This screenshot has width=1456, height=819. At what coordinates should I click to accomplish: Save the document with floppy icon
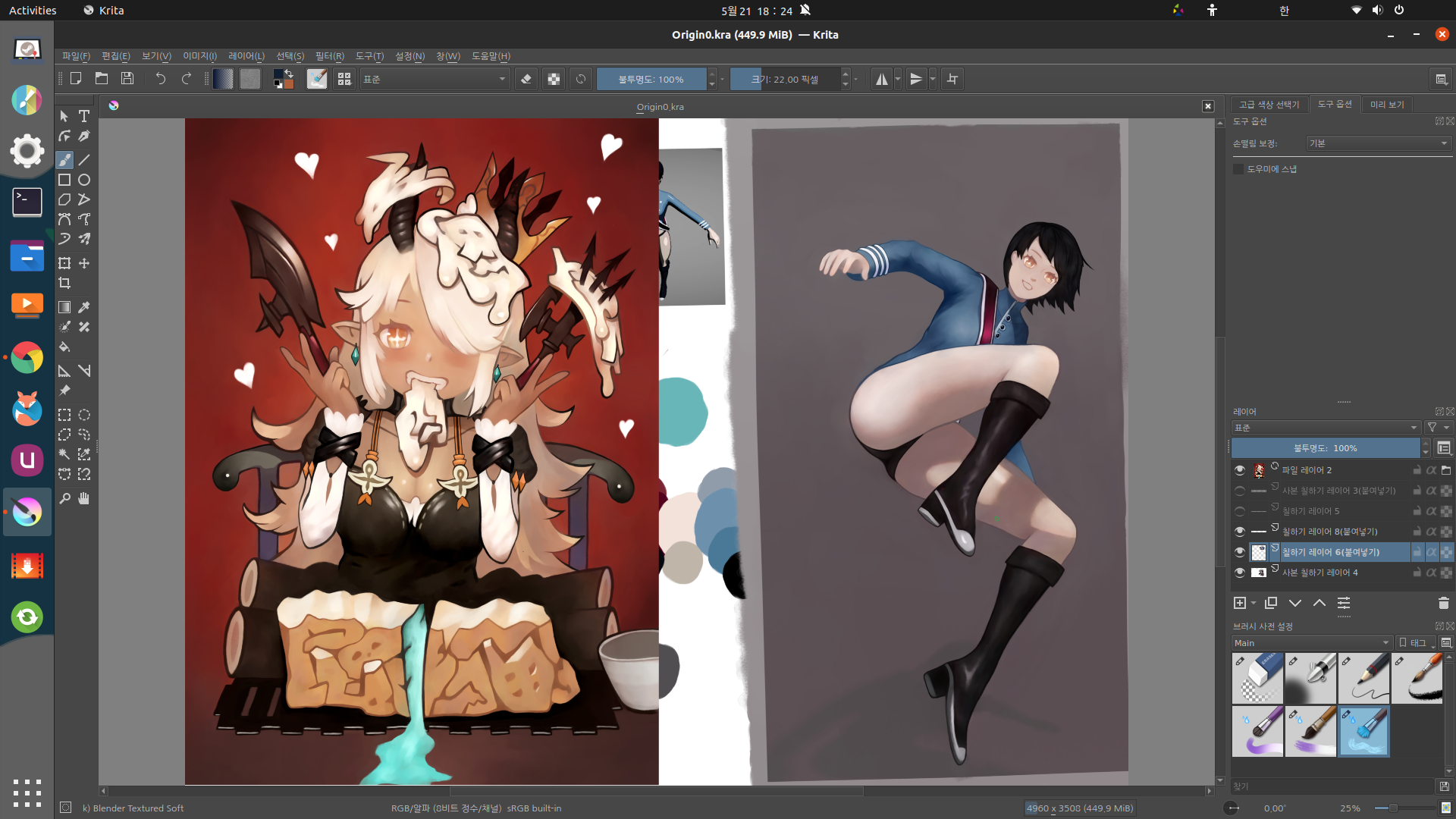(127, 79)
